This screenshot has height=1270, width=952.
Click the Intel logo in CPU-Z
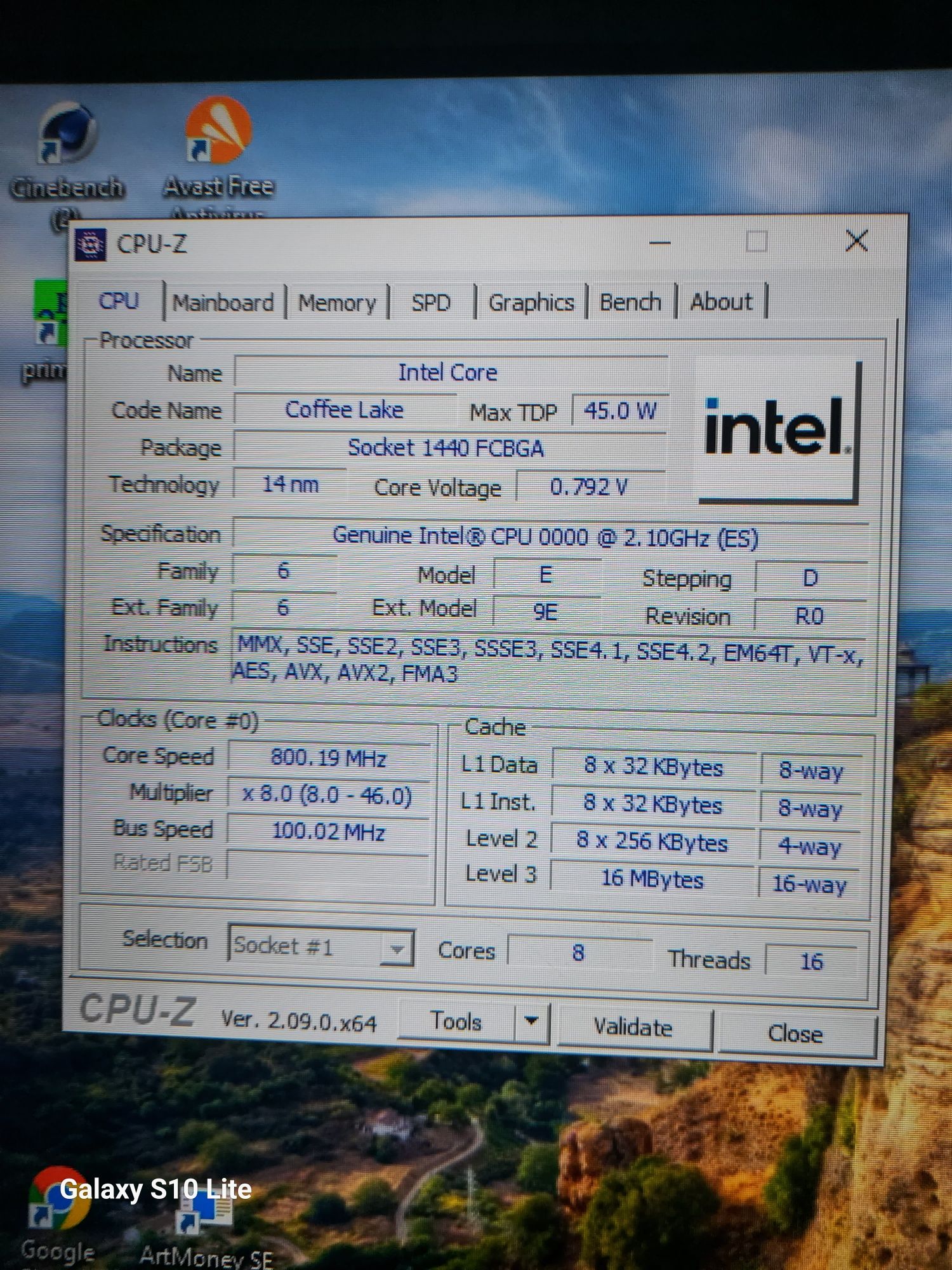[x=779, y=431]
